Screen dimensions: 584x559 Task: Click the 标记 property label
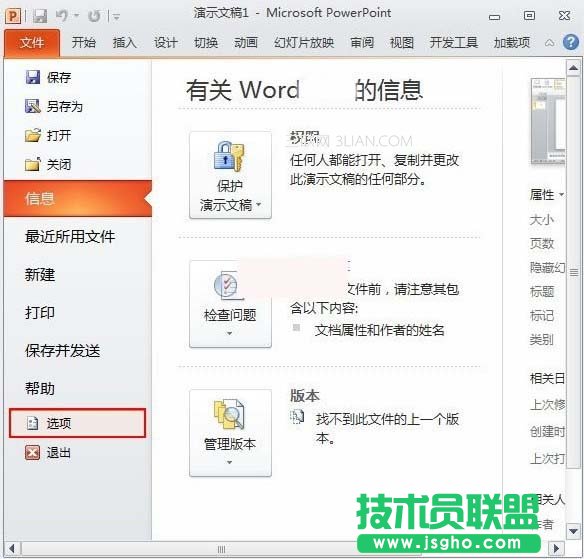[542, 315]
